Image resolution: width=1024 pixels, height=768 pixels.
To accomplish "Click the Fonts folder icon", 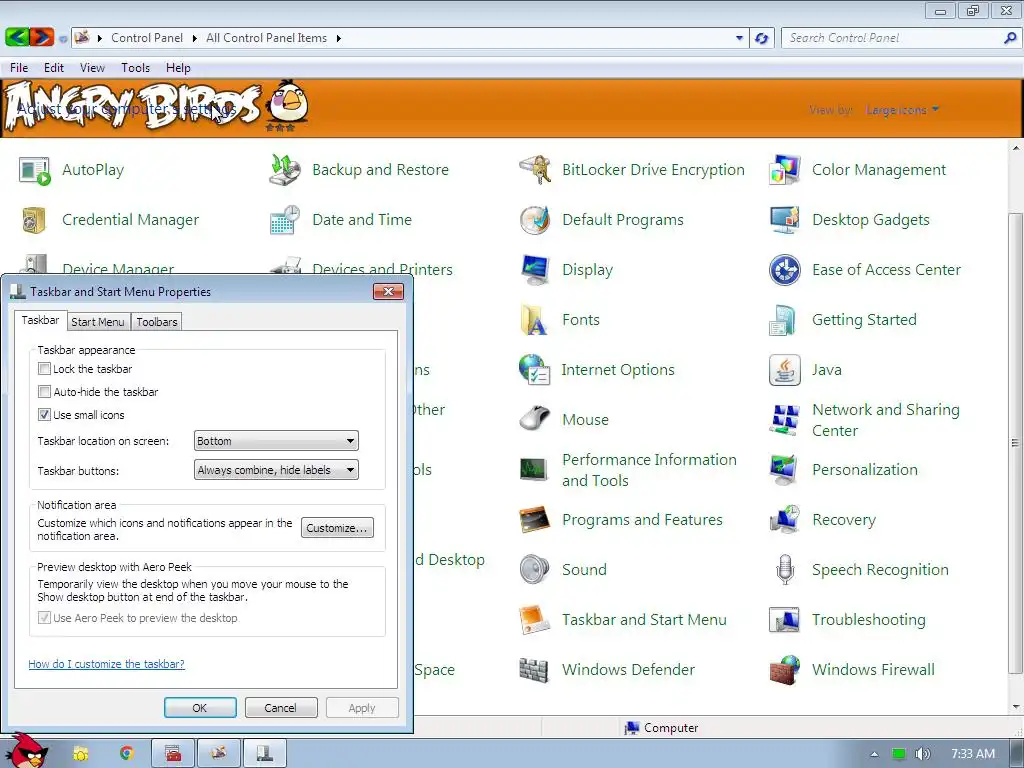I will tap(535, 320).
